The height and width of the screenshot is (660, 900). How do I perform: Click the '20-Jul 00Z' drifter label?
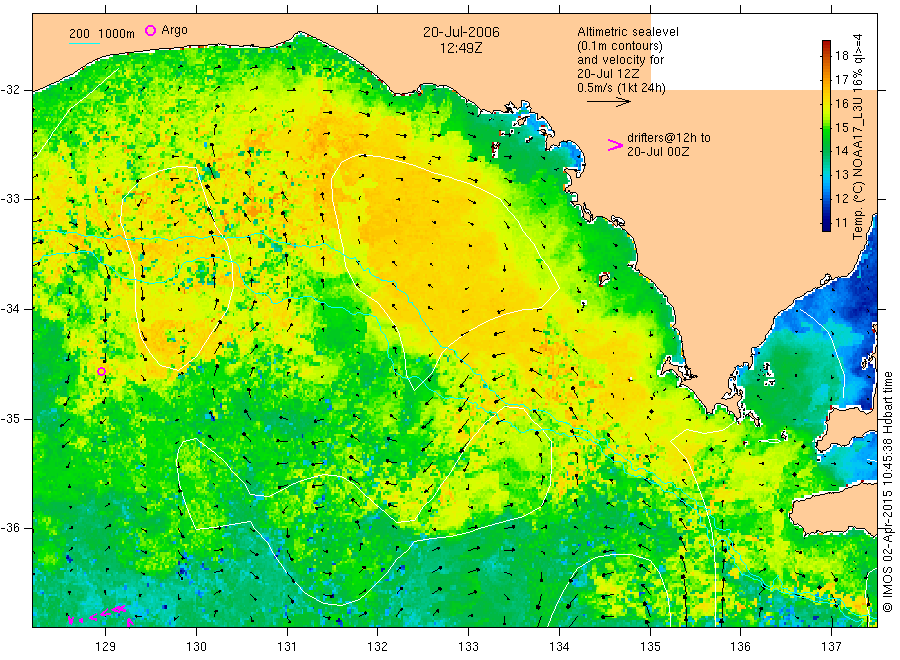[658, 152]
